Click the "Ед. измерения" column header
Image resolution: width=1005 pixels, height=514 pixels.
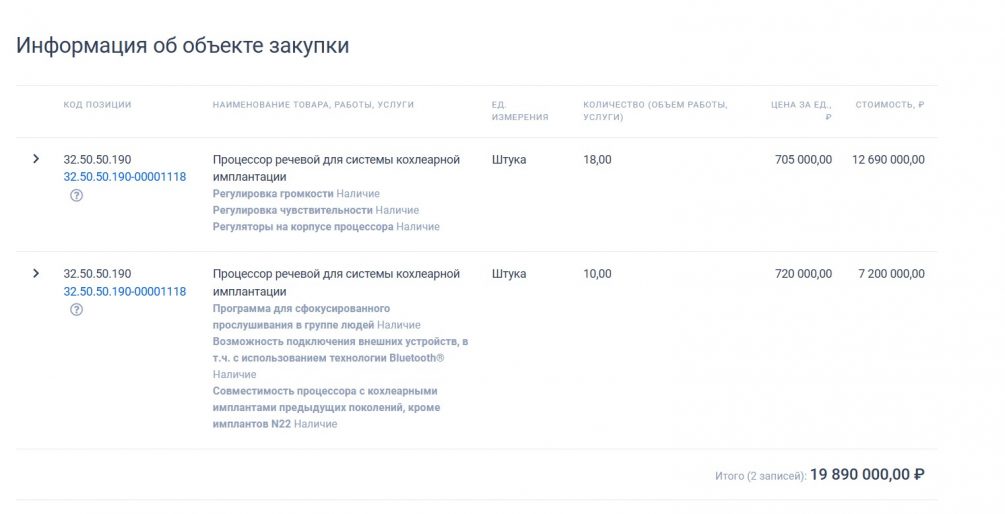(x=520, y=110)
